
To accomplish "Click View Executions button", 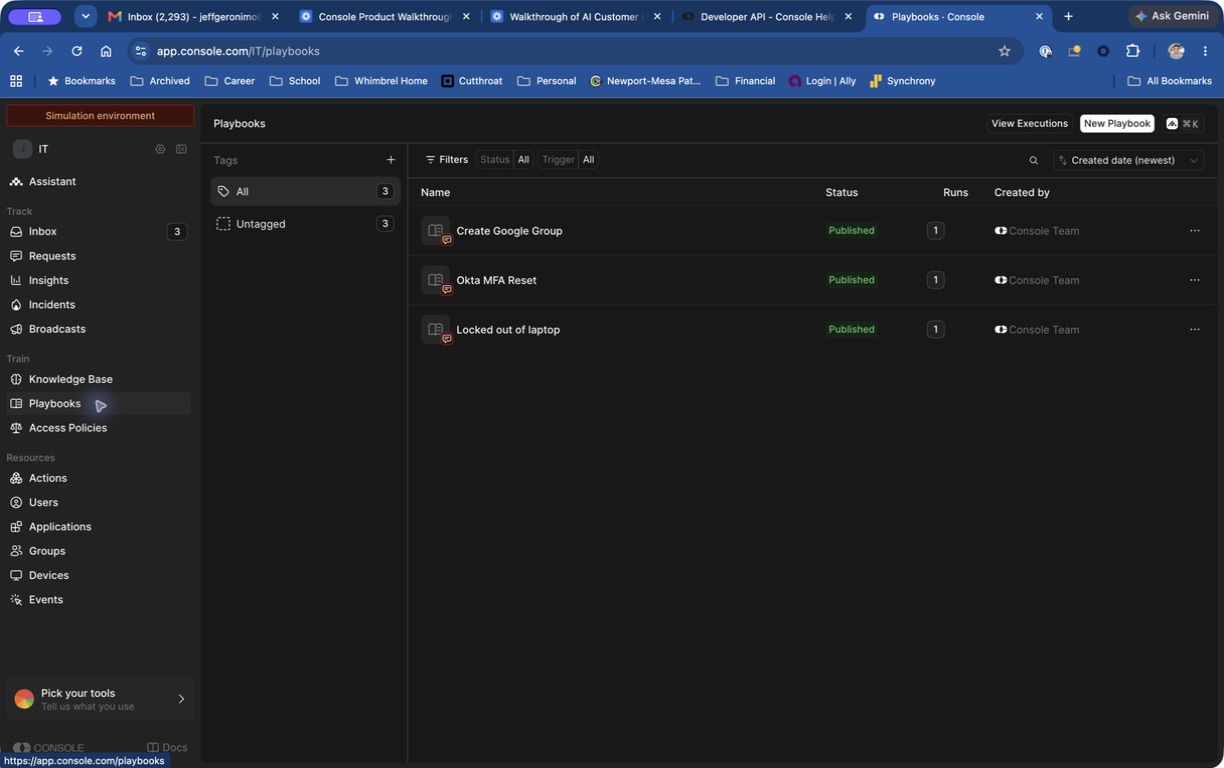I will tap(1030, 124).
